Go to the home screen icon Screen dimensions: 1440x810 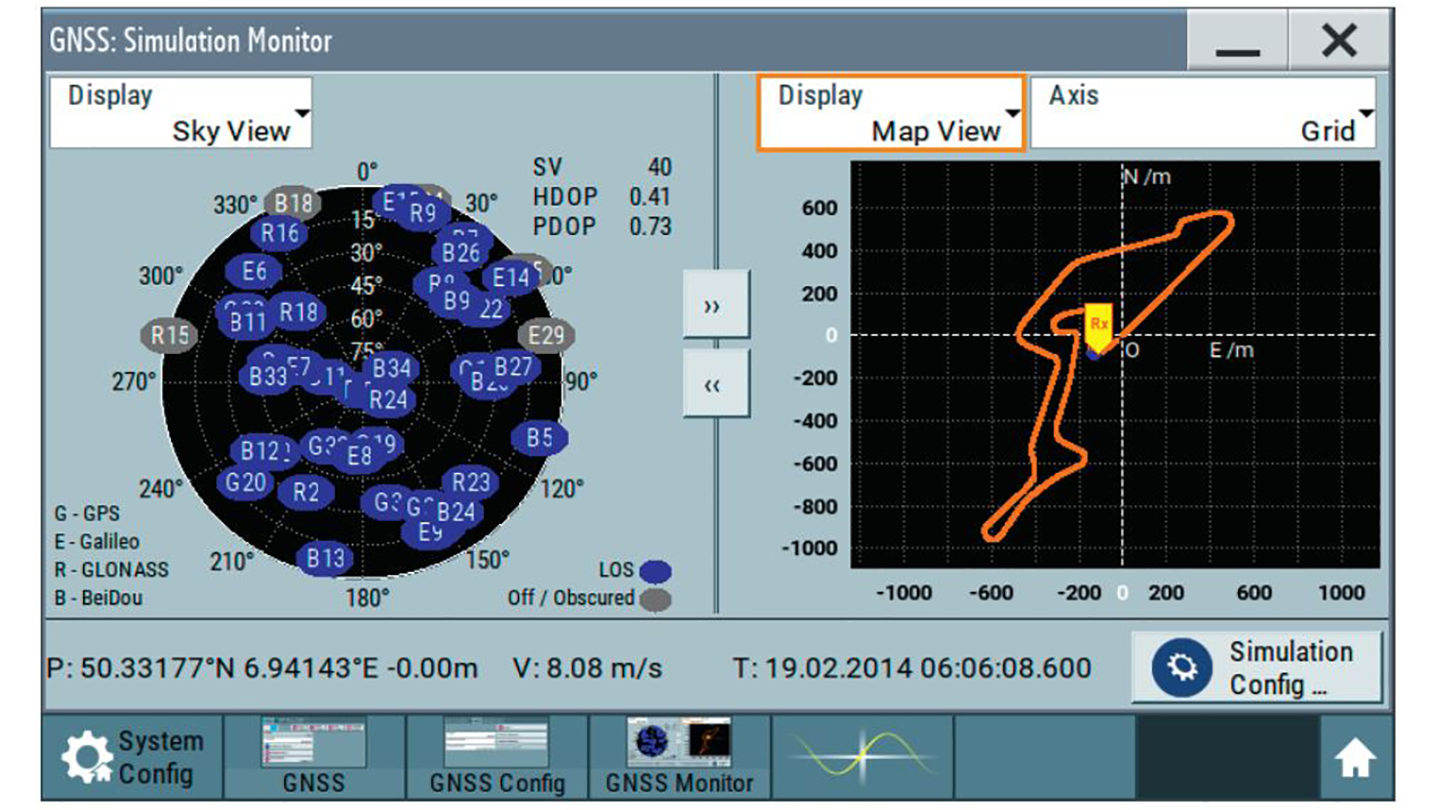click(x=1354, y=760)
